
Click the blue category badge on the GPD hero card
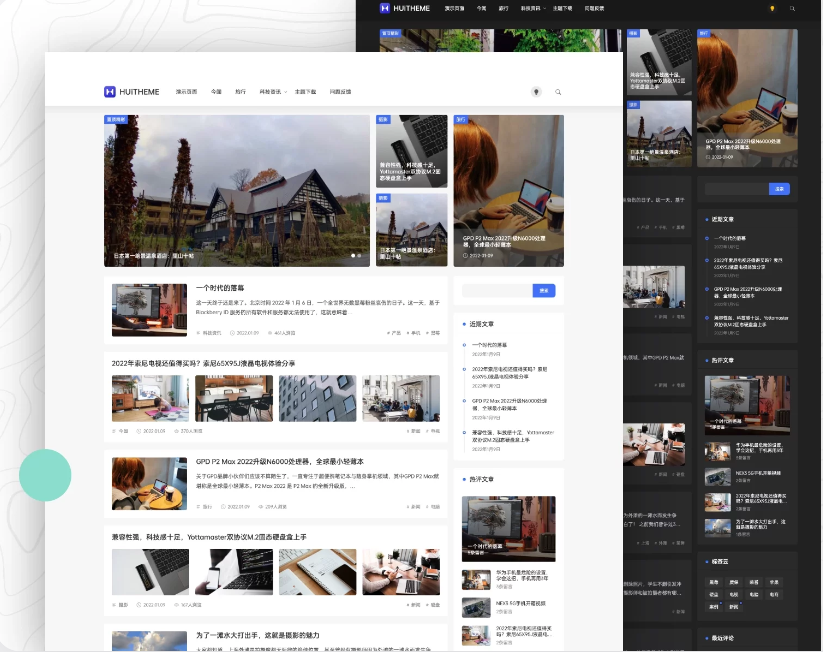pyautogui.click(x=461, y=120)
